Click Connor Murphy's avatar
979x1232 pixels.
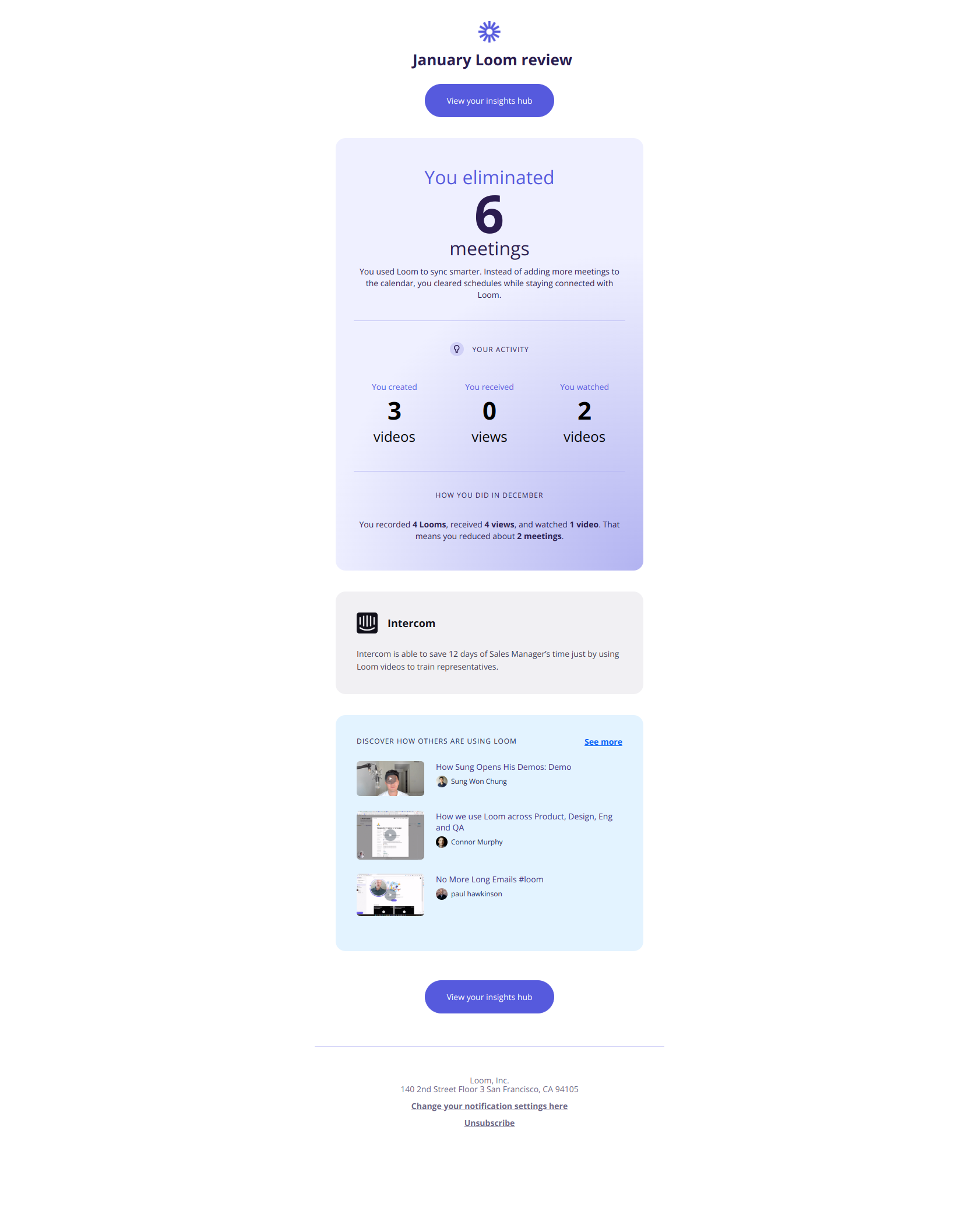pos(442,842)
